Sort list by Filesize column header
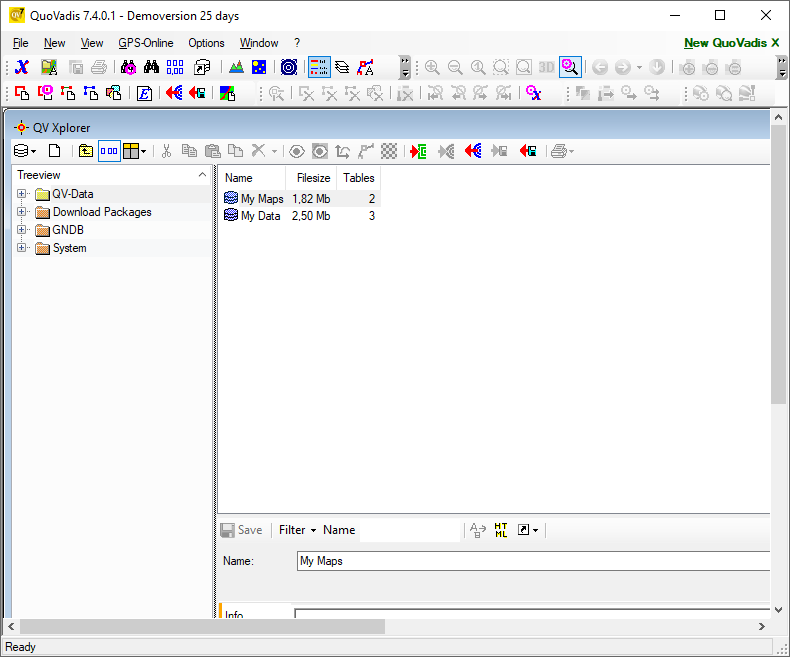This screenshot has height=657, width=790. (x=311, y=178)
